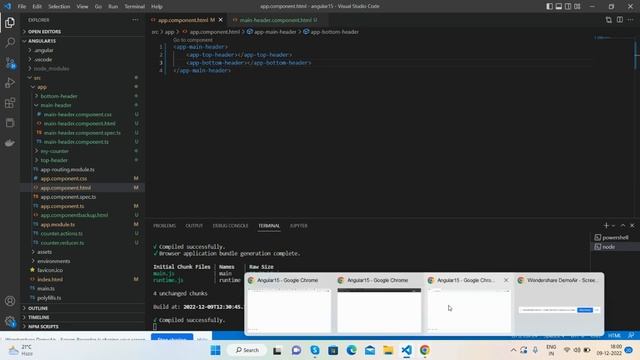Open new terminal launch profile dropdown

[613, 226]
